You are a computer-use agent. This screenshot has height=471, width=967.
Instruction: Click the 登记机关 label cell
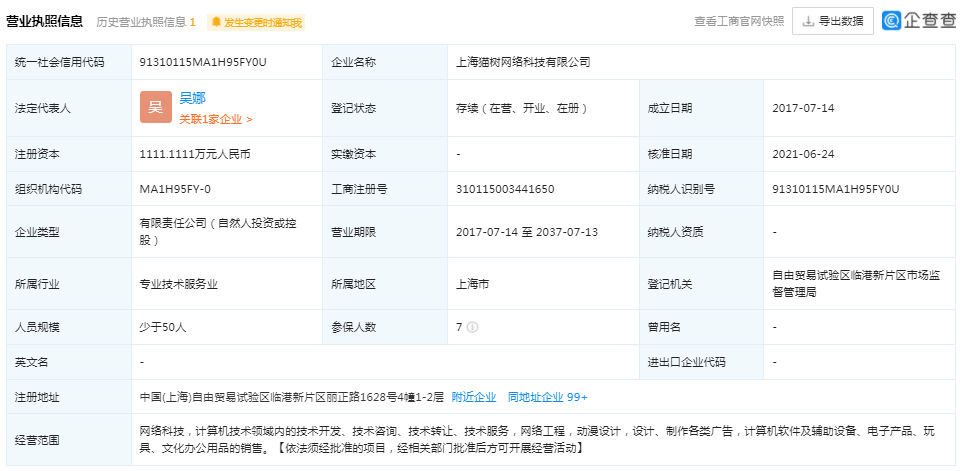click(x=702, y=284)
